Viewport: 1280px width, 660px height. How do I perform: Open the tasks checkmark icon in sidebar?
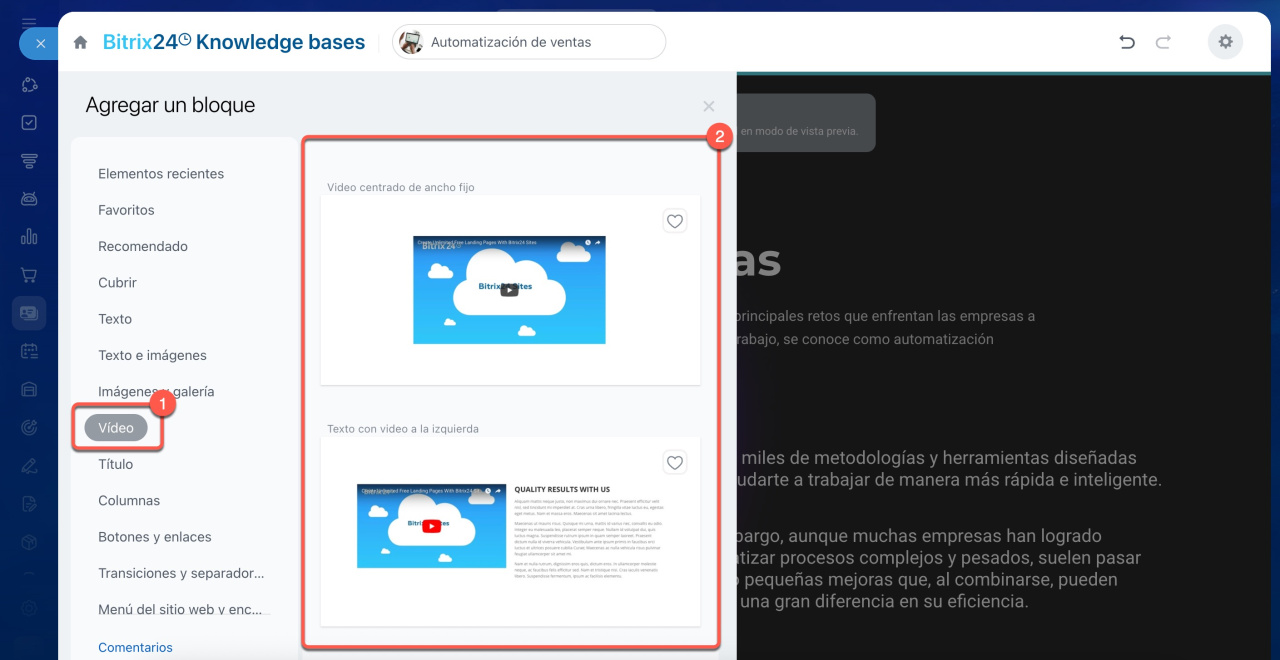(29, 122)
